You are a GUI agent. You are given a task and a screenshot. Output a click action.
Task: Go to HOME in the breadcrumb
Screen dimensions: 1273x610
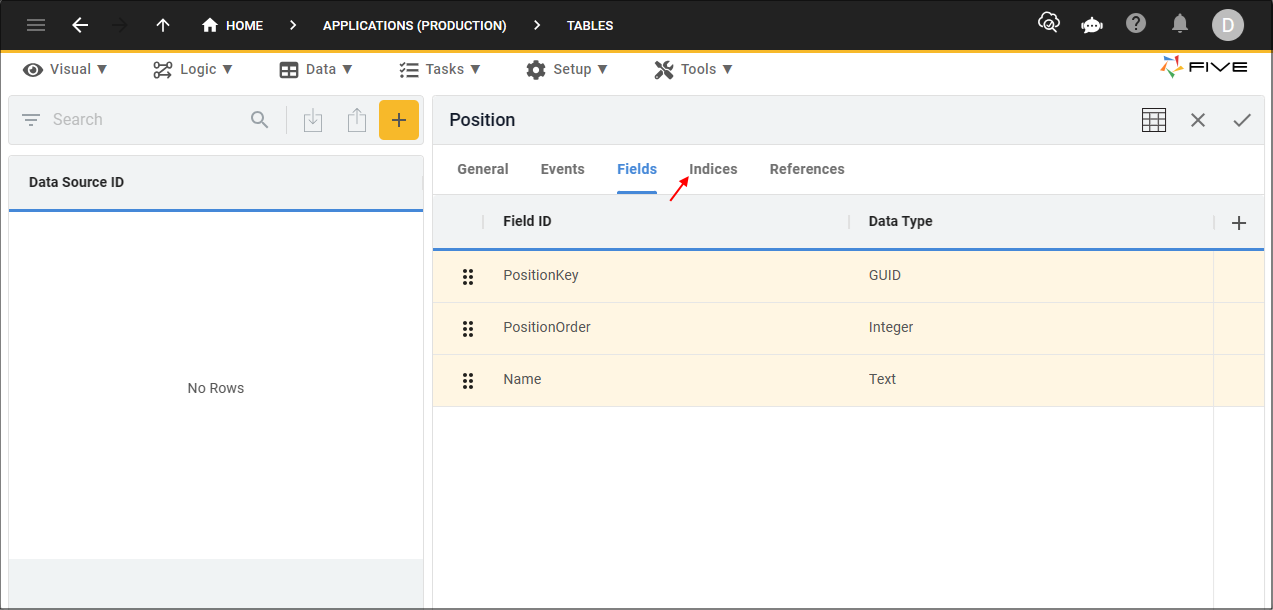pyautogui.click(x=233, y=25)
